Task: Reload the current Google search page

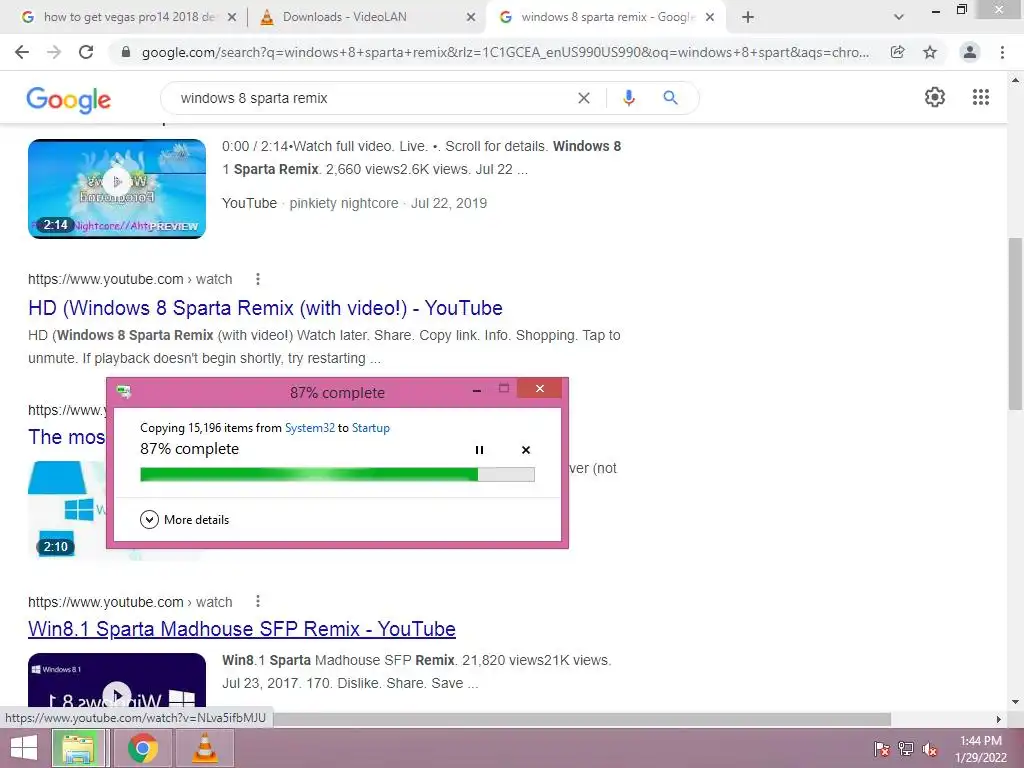Action: point(86,52)
